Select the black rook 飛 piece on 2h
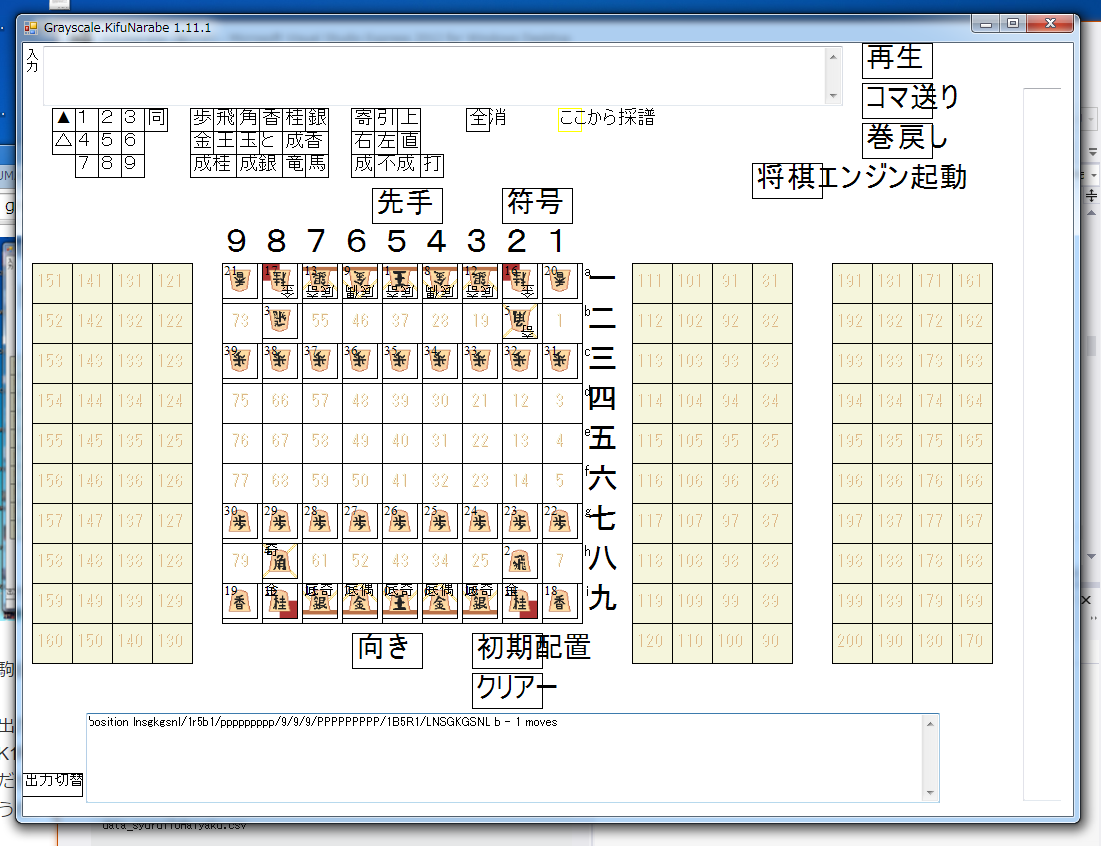The image size is (1101, 846). coord(520,561)
